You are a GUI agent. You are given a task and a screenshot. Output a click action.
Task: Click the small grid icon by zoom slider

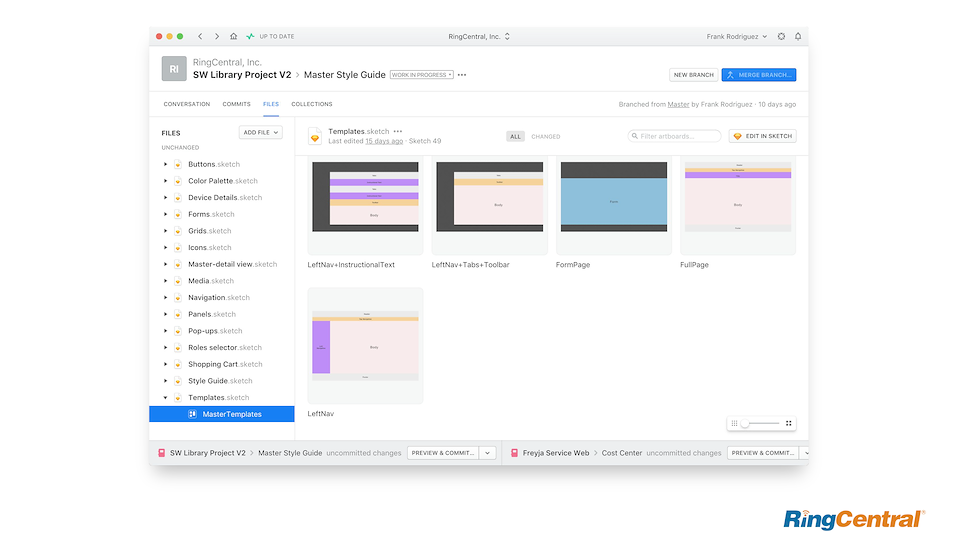point(734,424)
